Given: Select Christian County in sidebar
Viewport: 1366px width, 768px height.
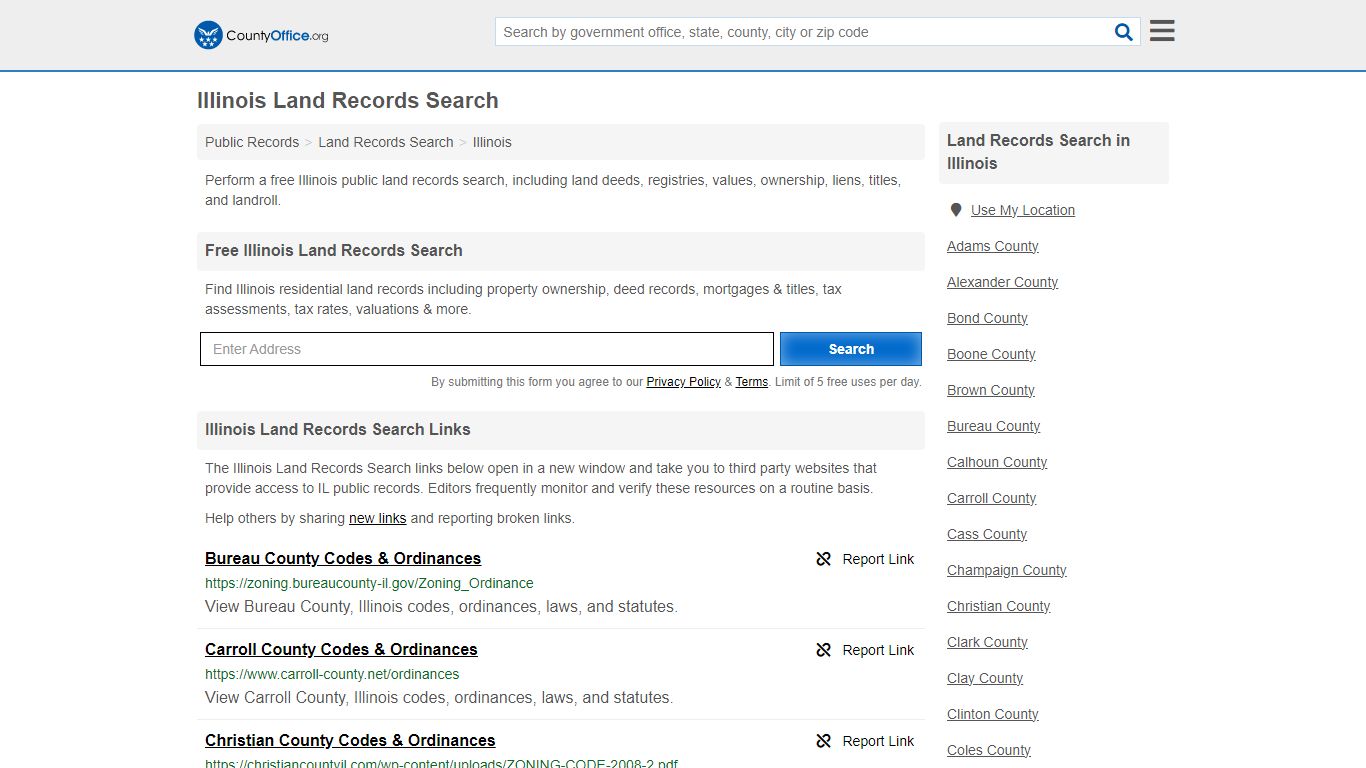Looking at the screenshot, I should coord(998,606).
